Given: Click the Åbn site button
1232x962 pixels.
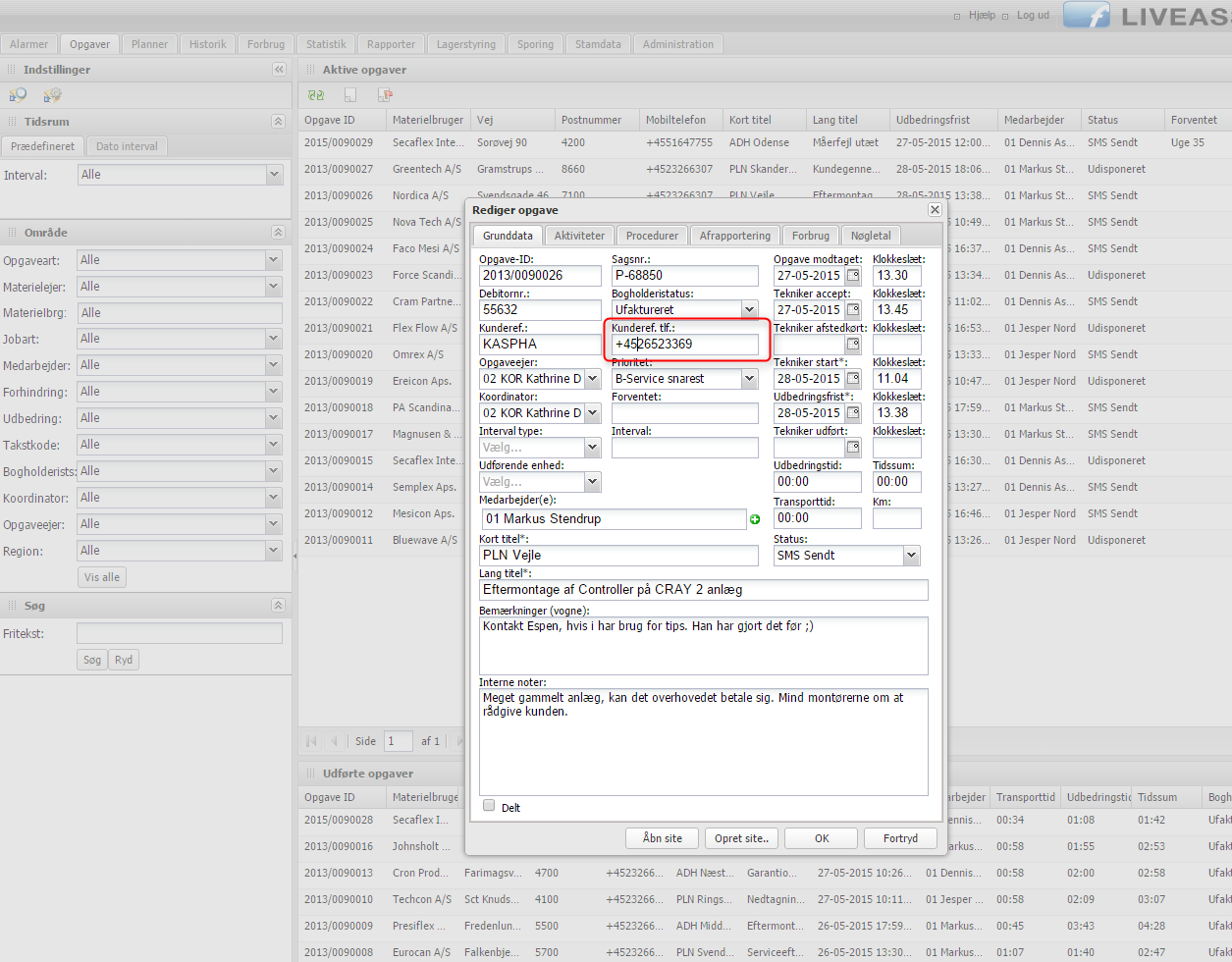Looking at the screenshot, I should pos(662,838).
